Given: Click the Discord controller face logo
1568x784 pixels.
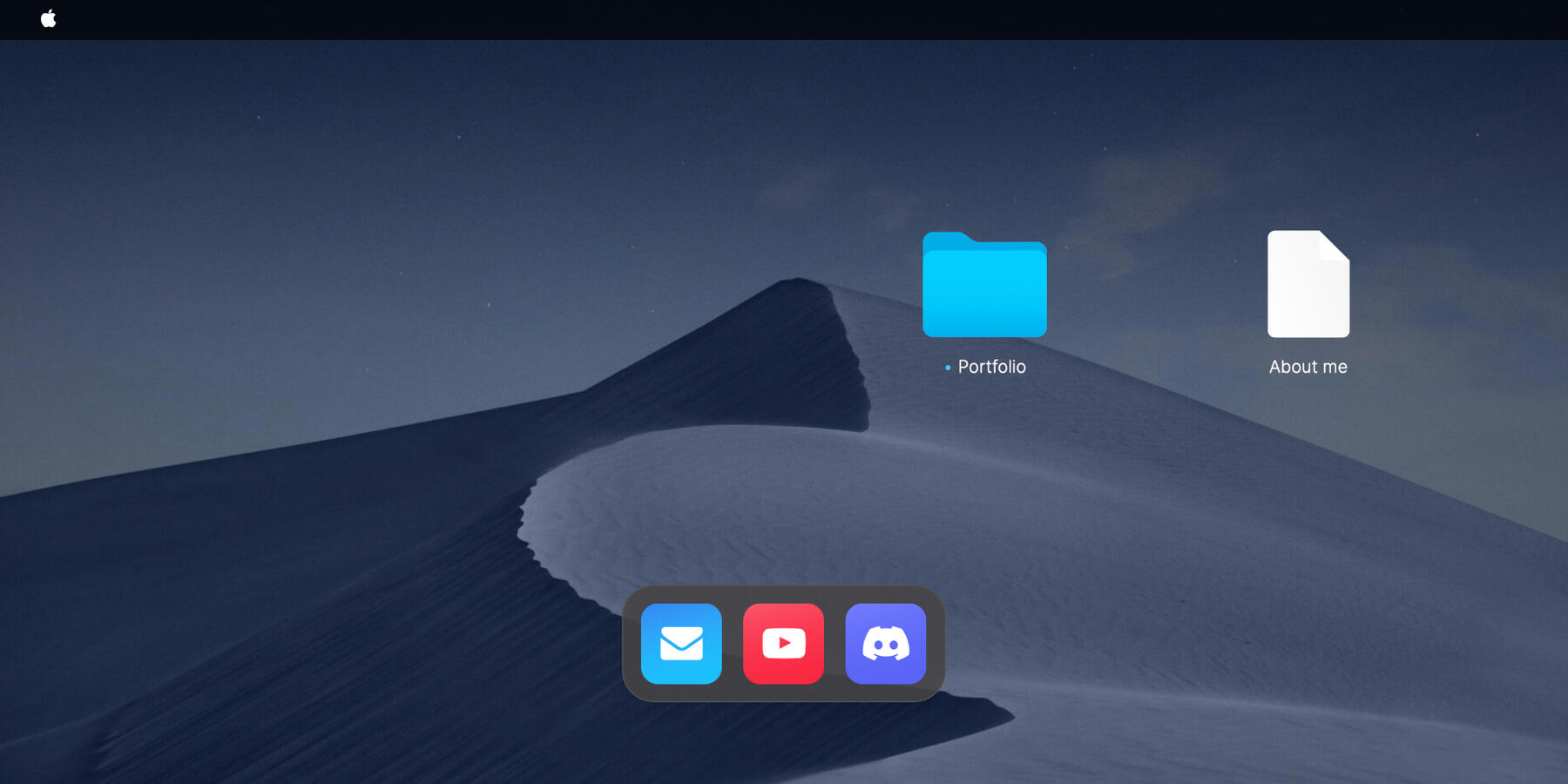Looking at the screenshot, I should 885,645.
